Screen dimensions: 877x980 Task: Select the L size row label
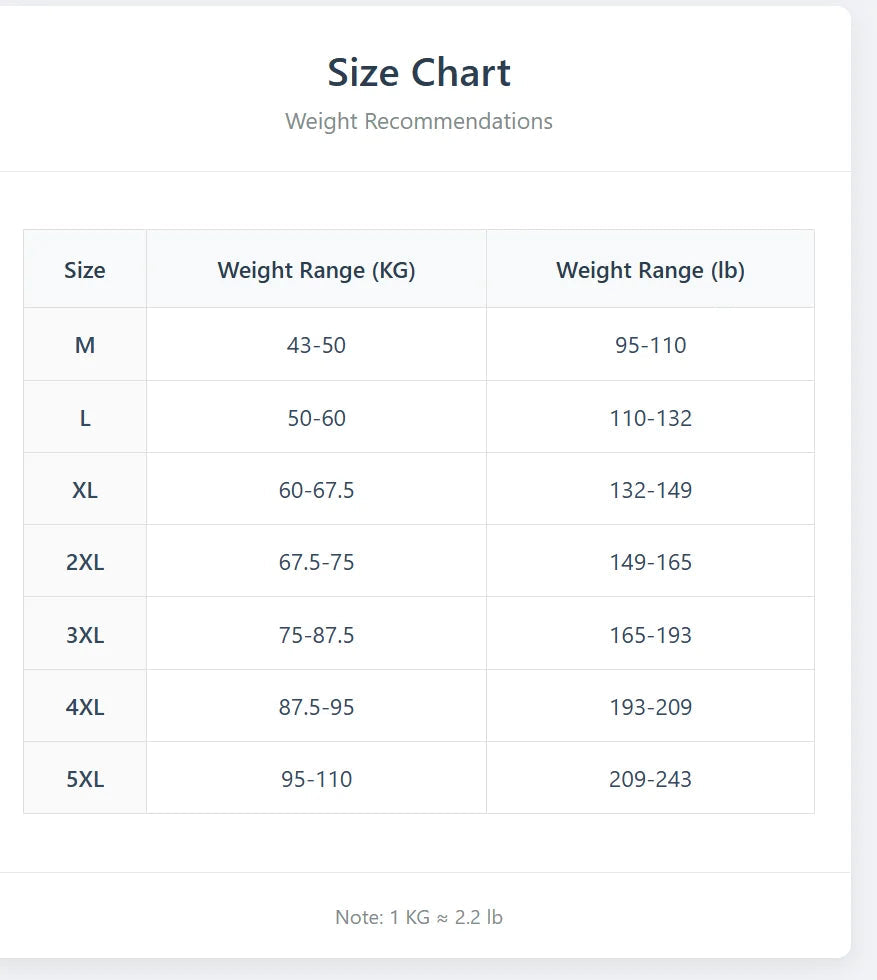coord(85,418)
